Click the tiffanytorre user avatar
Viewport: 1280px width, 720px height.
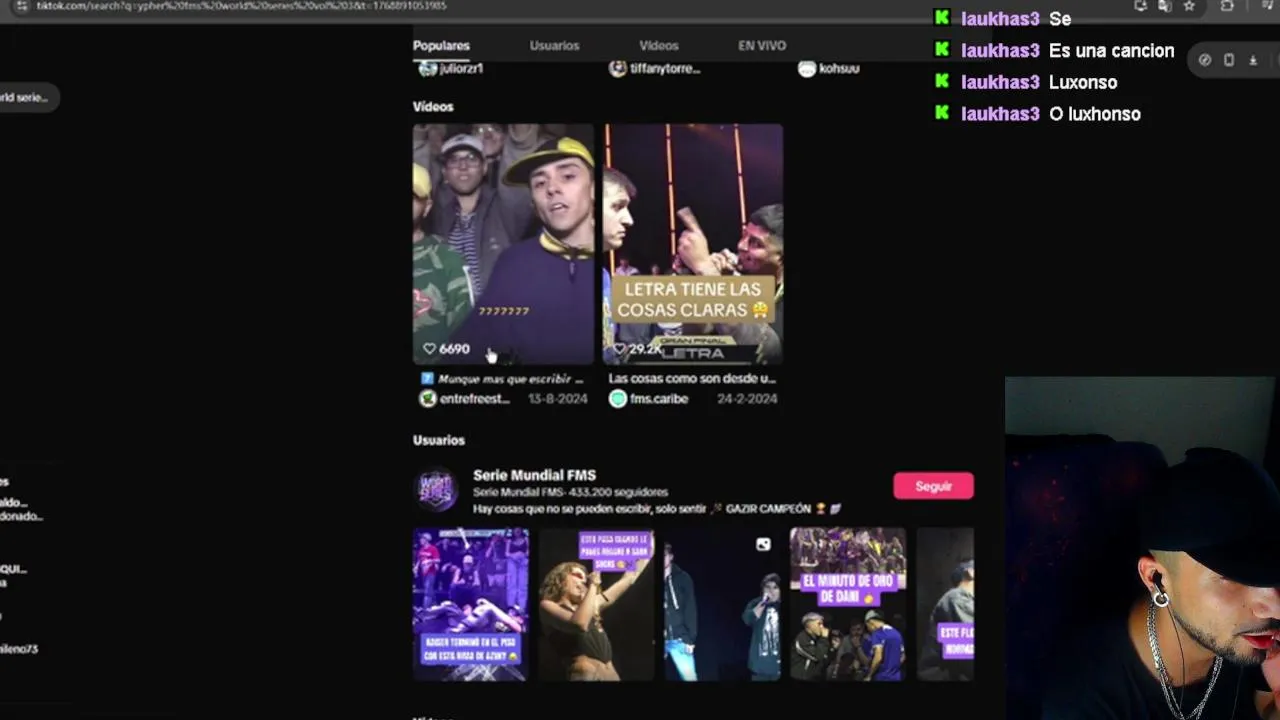point(618,69)
